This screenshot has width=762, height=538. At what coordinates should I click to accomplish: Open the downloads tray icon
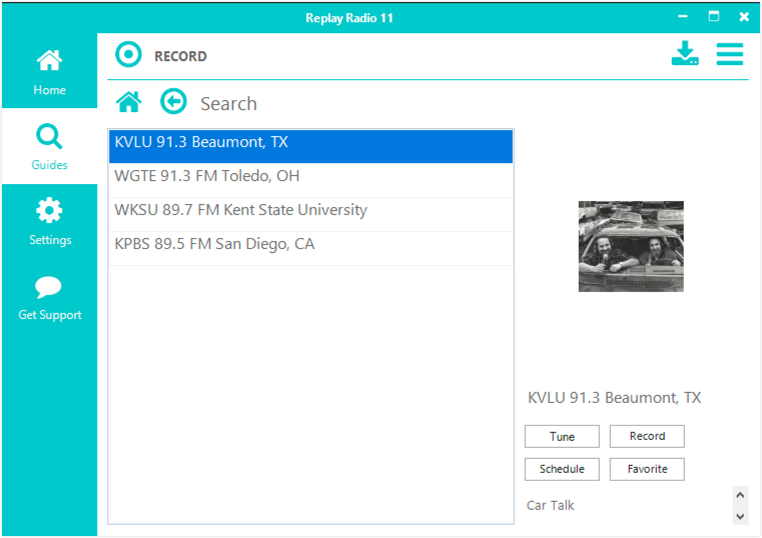(x=685, y=53)
